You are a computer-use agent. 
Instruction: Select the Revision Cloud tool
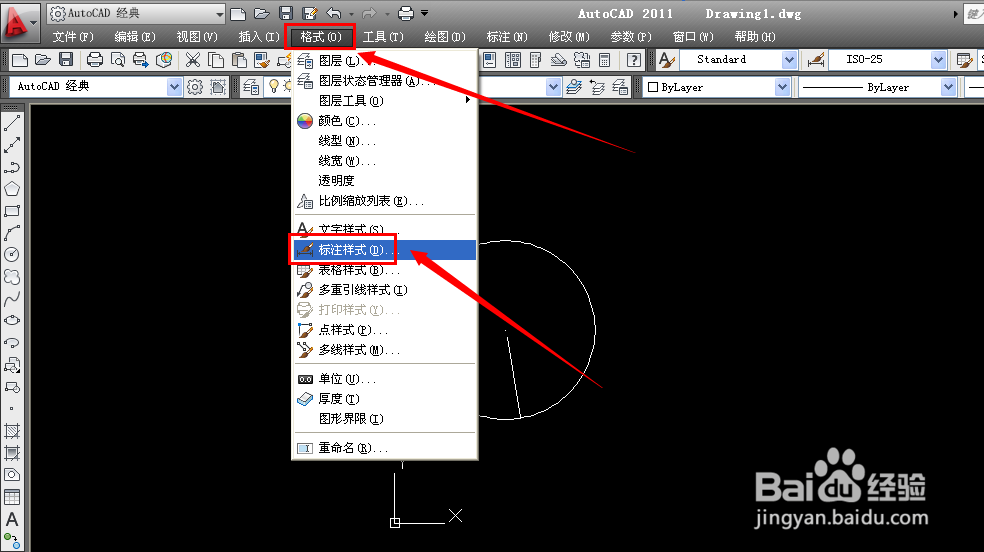coord(12,277)
